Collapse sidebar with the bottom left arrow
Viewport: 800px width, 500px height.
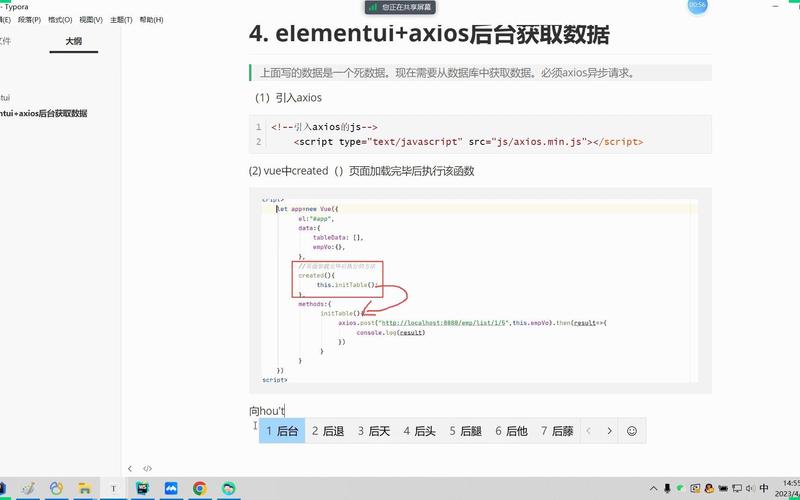130,468
